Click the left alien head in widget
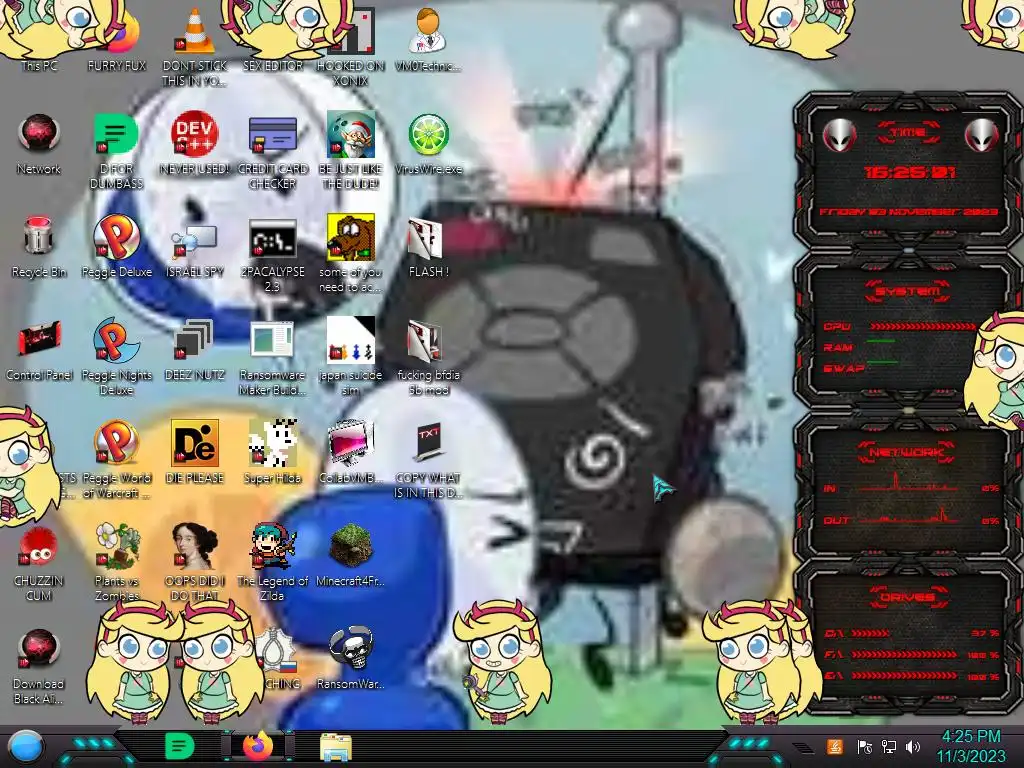The height and width of the screenshot is (768, 1024). (840, 136)
